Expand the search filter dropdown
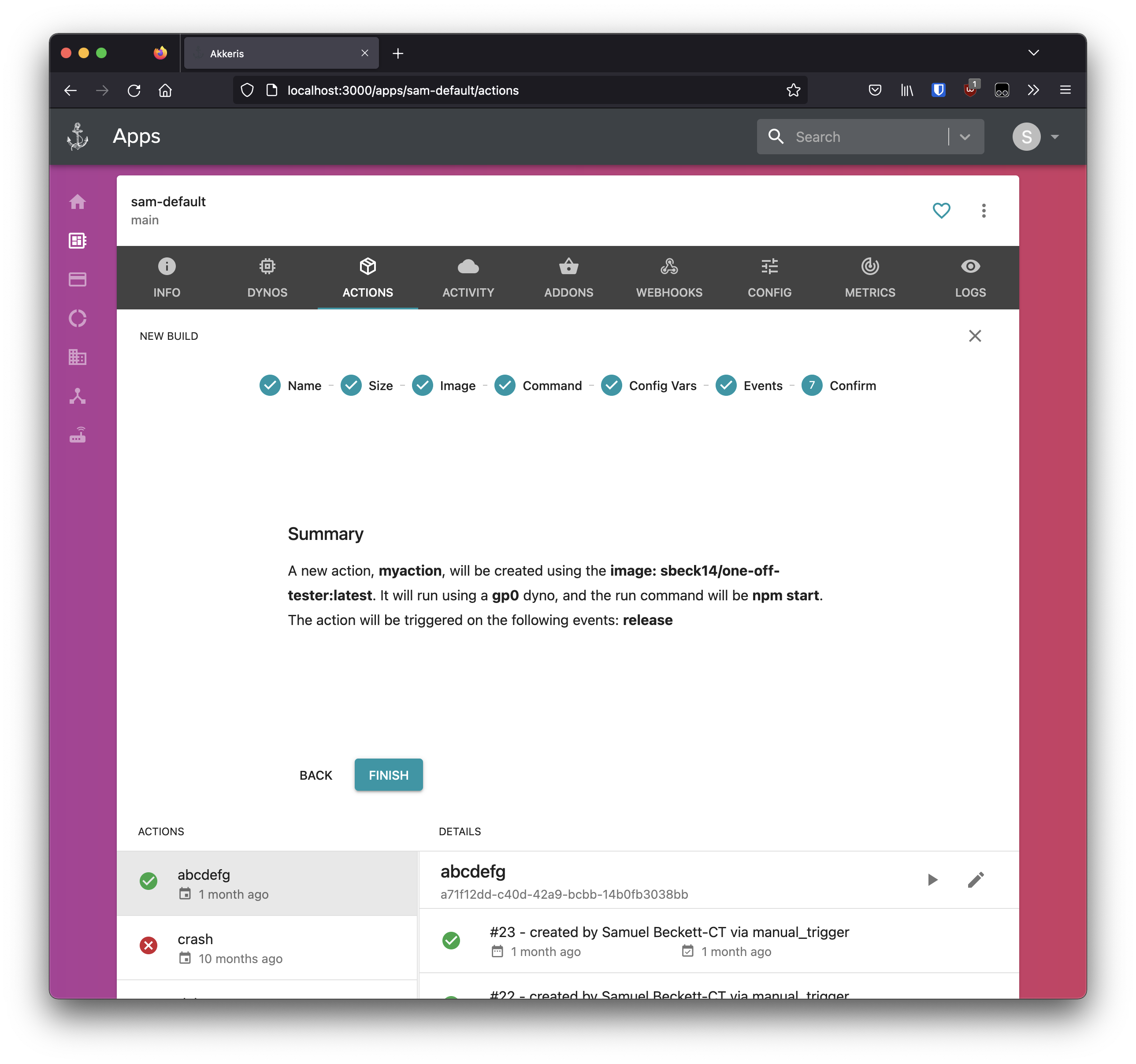 [965, 137]
